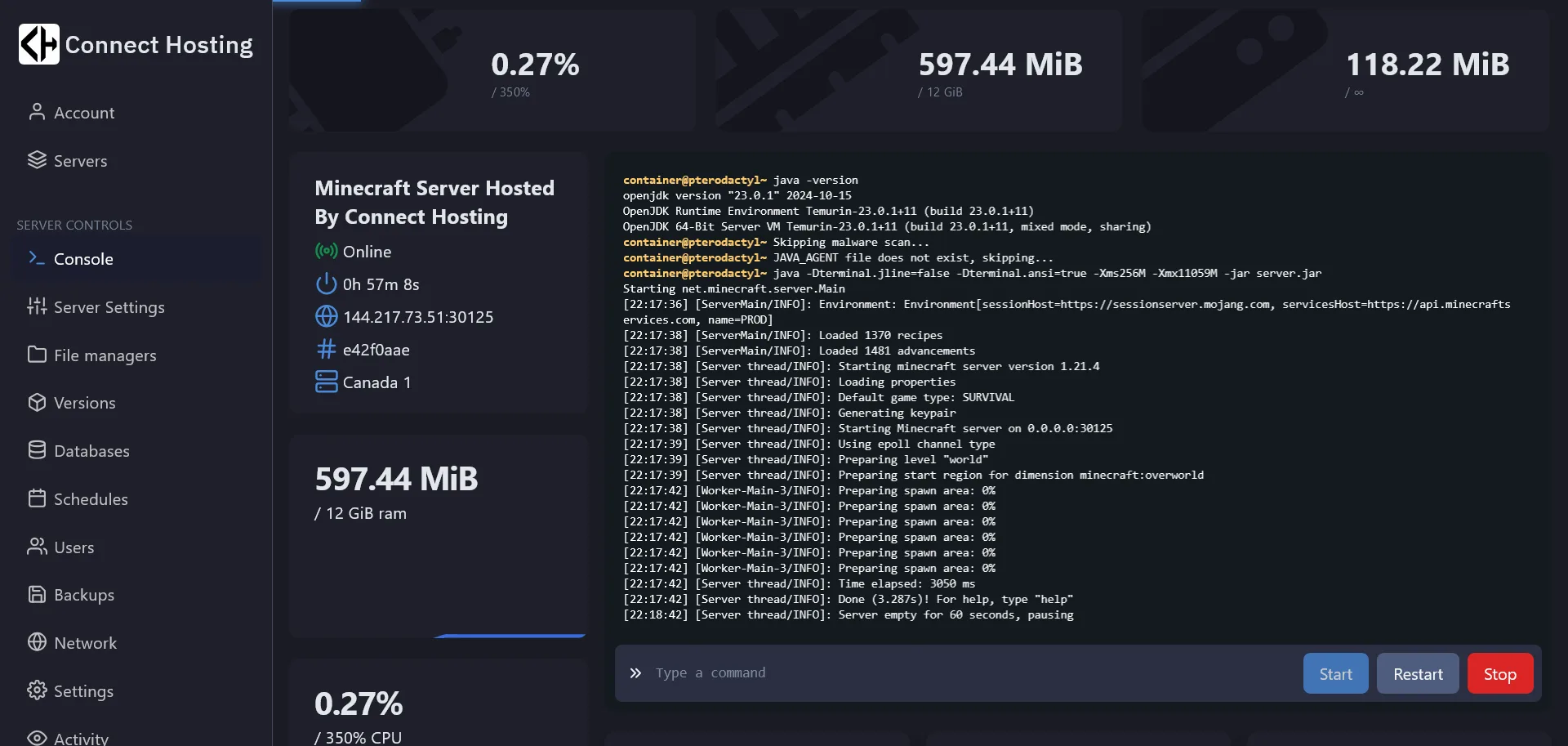
Task: Click the Connect Hosting logo icon
Action: [38, 44]
